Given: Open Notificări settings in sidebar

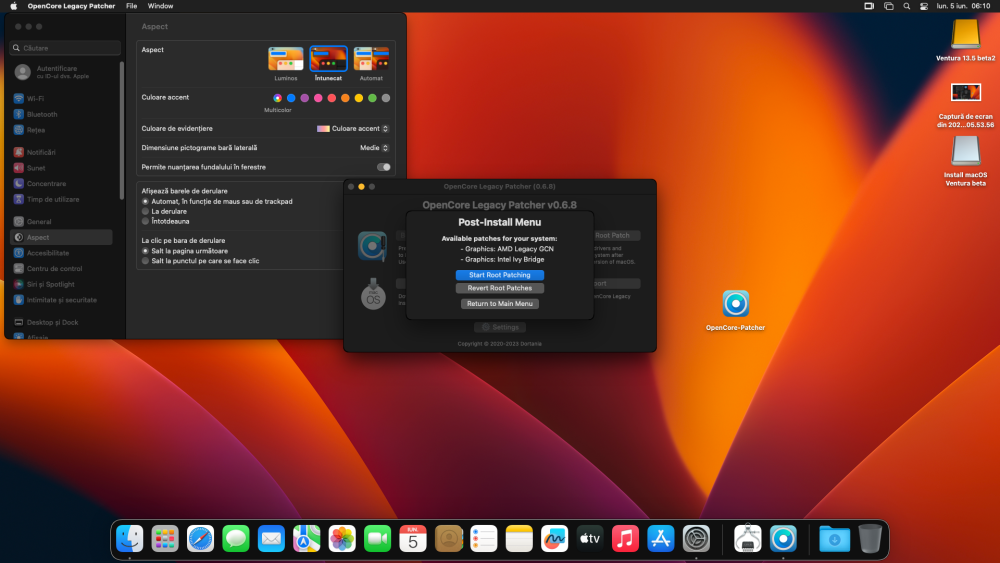Looking at the screenshot, I should (x=61, y=152).
